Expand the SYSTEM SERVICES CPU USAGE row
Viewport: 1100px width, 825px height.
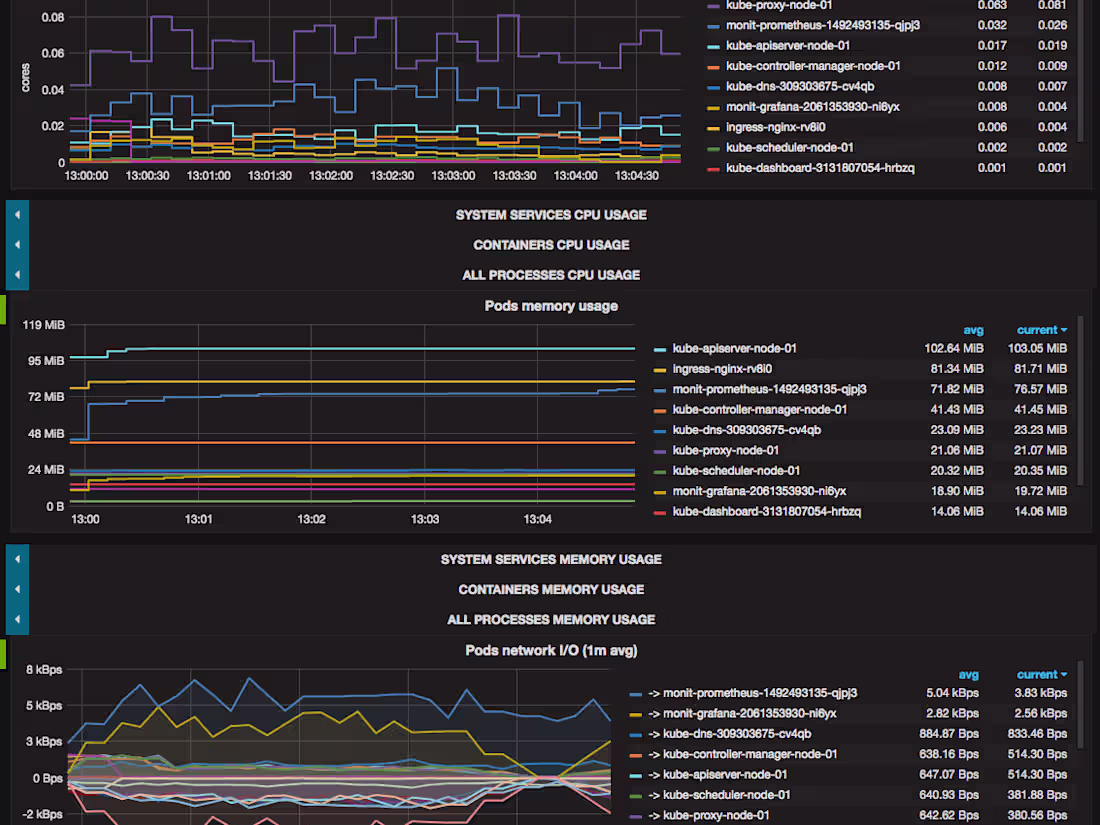(x=551, y=214)
